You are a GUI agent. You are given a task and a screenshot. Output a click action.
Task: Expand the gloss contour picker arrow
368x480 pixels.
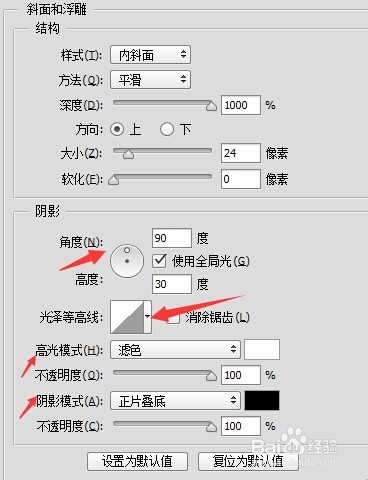click(x=148, y=317)
